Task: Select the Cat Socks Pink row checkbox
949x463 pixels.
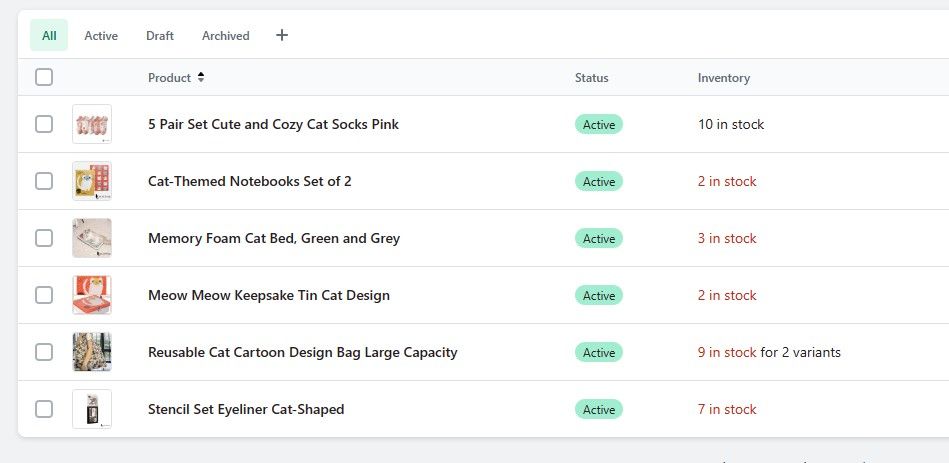Action: pos(44,124)
